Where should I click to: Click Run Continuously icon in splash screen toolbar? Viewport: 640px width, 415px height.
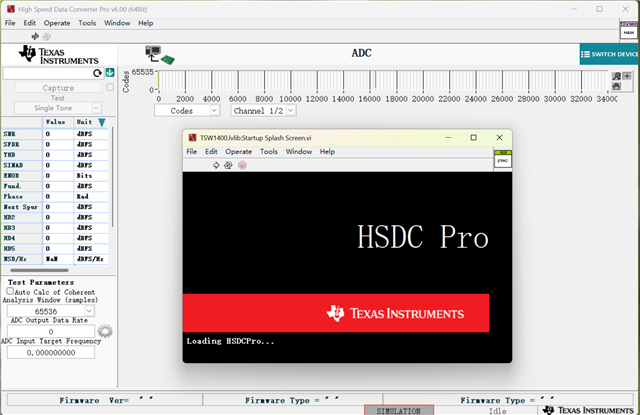tap(228, 165)
